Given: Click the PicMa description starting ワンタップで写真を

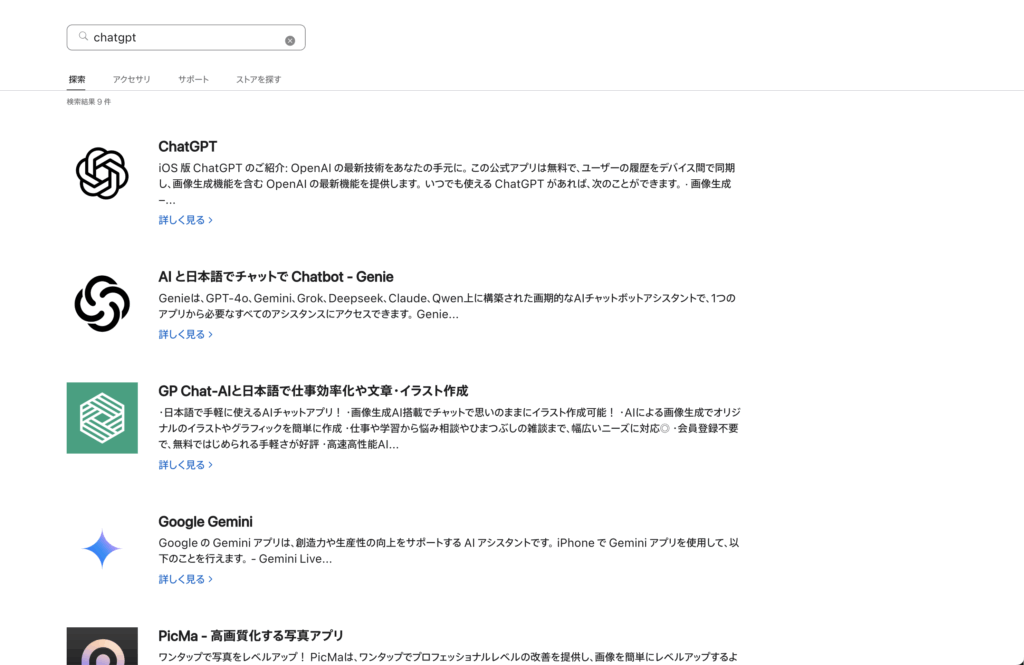Looking at the screenshot, I should pos(449,657).
